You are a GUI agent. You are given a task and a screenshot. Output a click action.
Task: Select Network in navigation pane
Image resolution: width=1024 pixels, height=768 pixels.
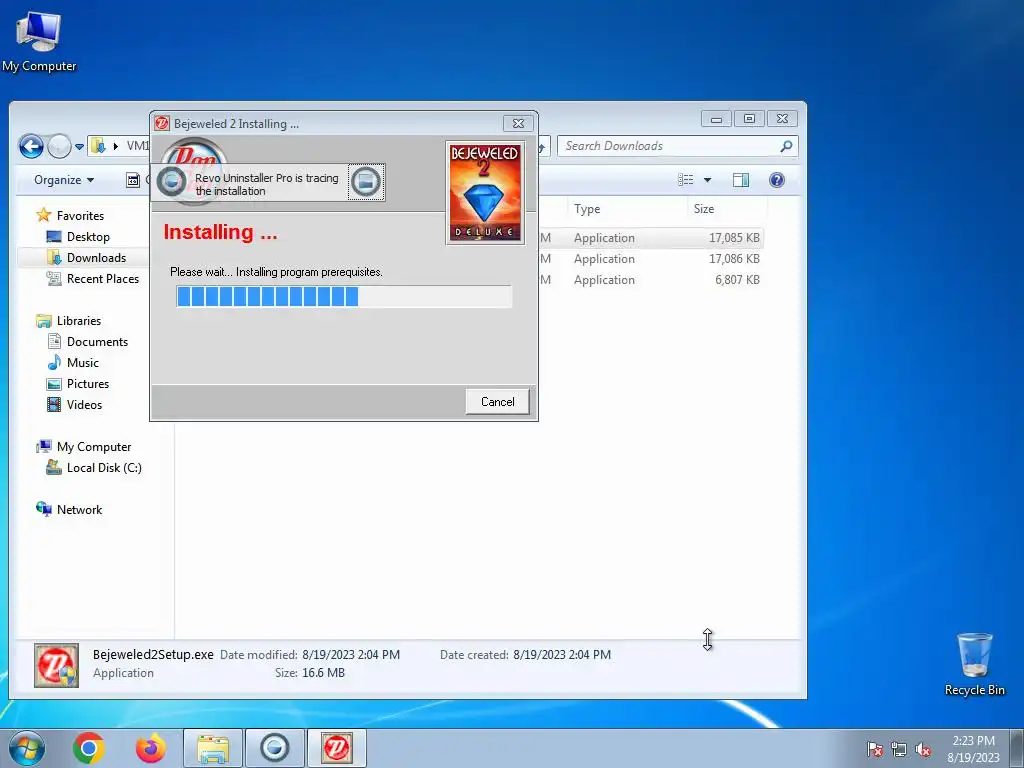tap(79, 509)
